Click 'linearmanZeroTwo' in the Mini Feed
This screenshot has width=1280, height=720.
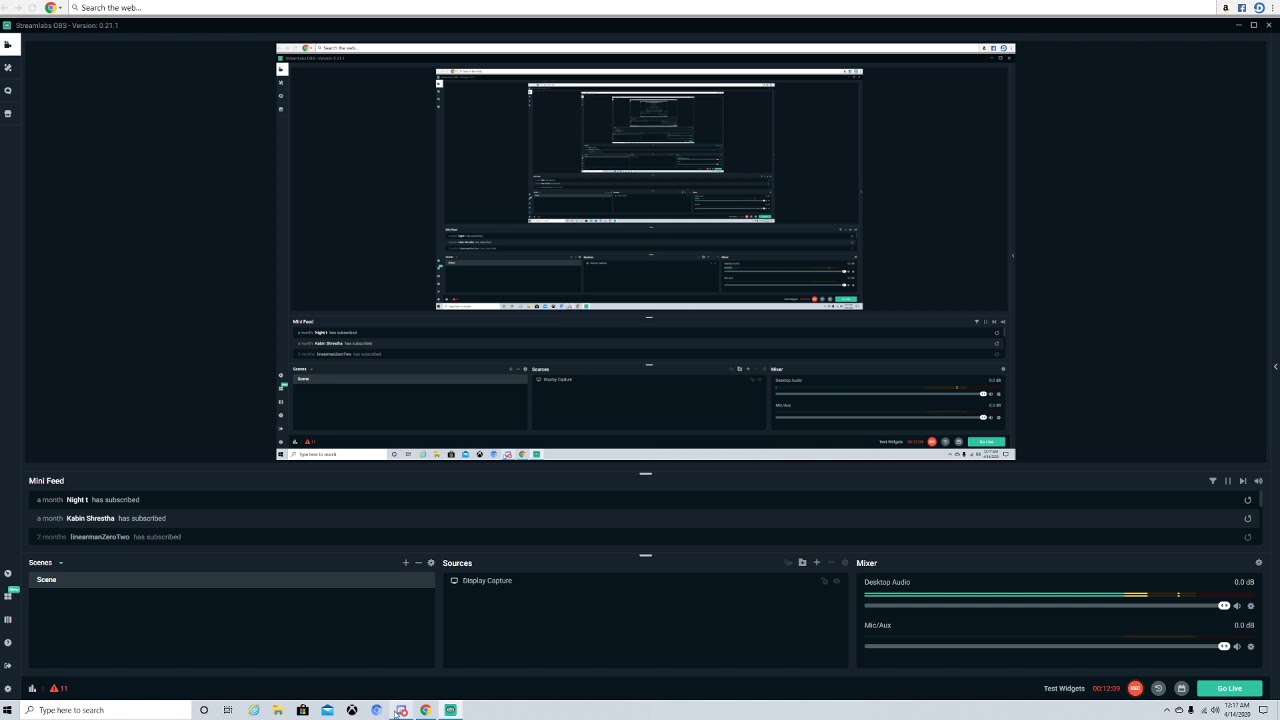[x=100, y=537]
